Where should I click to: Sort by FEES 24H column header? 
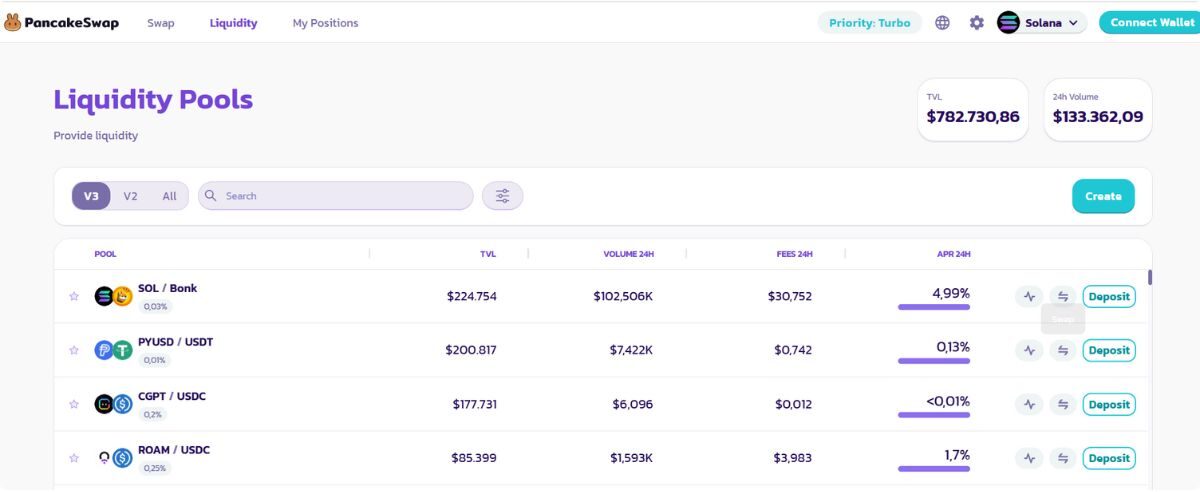point(794,254)
